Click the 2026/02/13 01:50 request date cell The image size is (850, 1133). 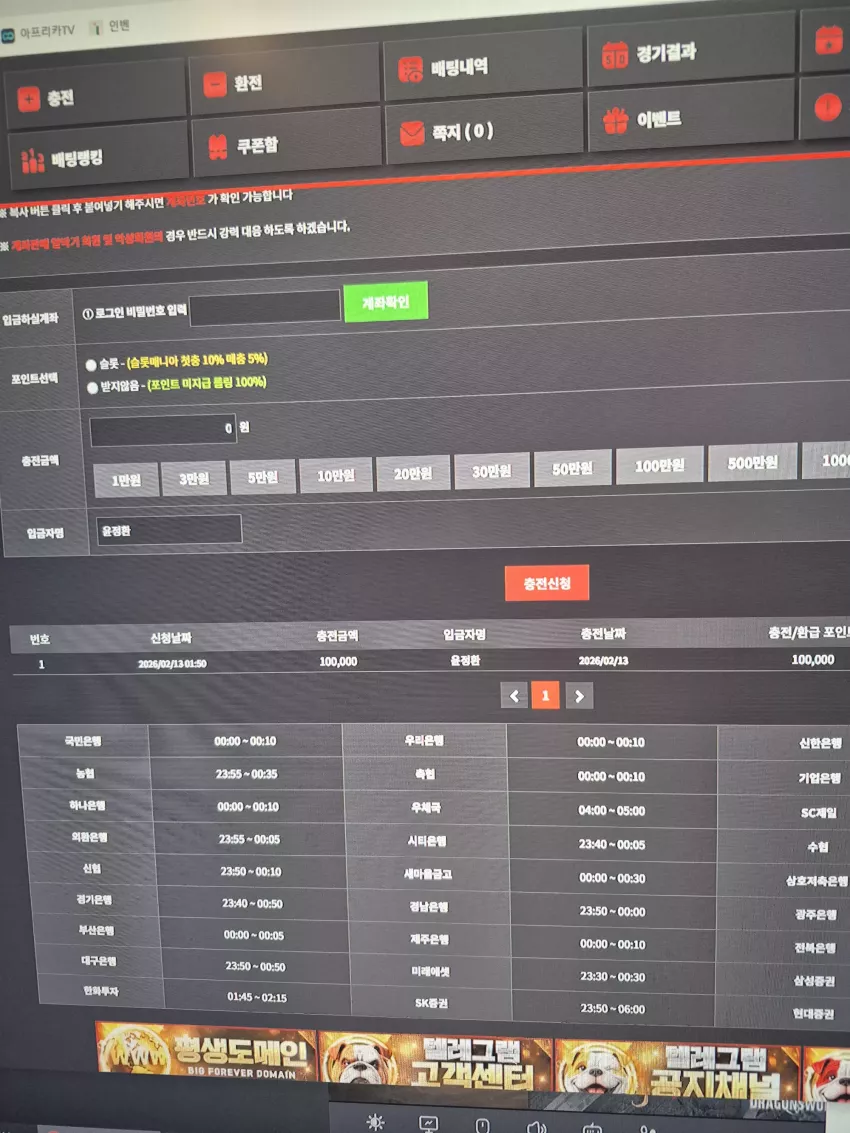point(172,664)
